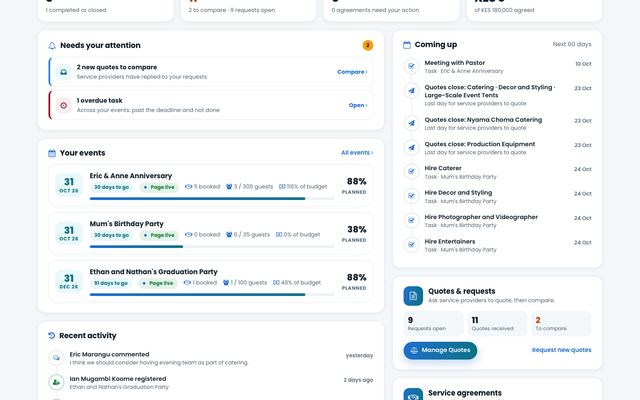The width and height of the screenshot is (640, 400).
Task: Click the task check icon for Hire Photographer and Videographer
Action: (x=411, y=220)
